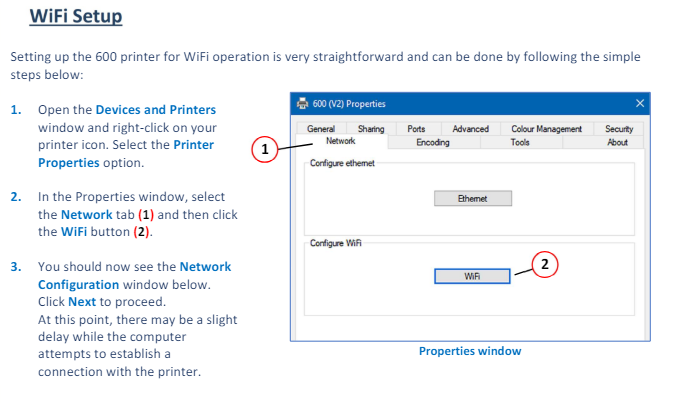Open the About tab
This screenshot has width=678, height=403.
point(617,142)
